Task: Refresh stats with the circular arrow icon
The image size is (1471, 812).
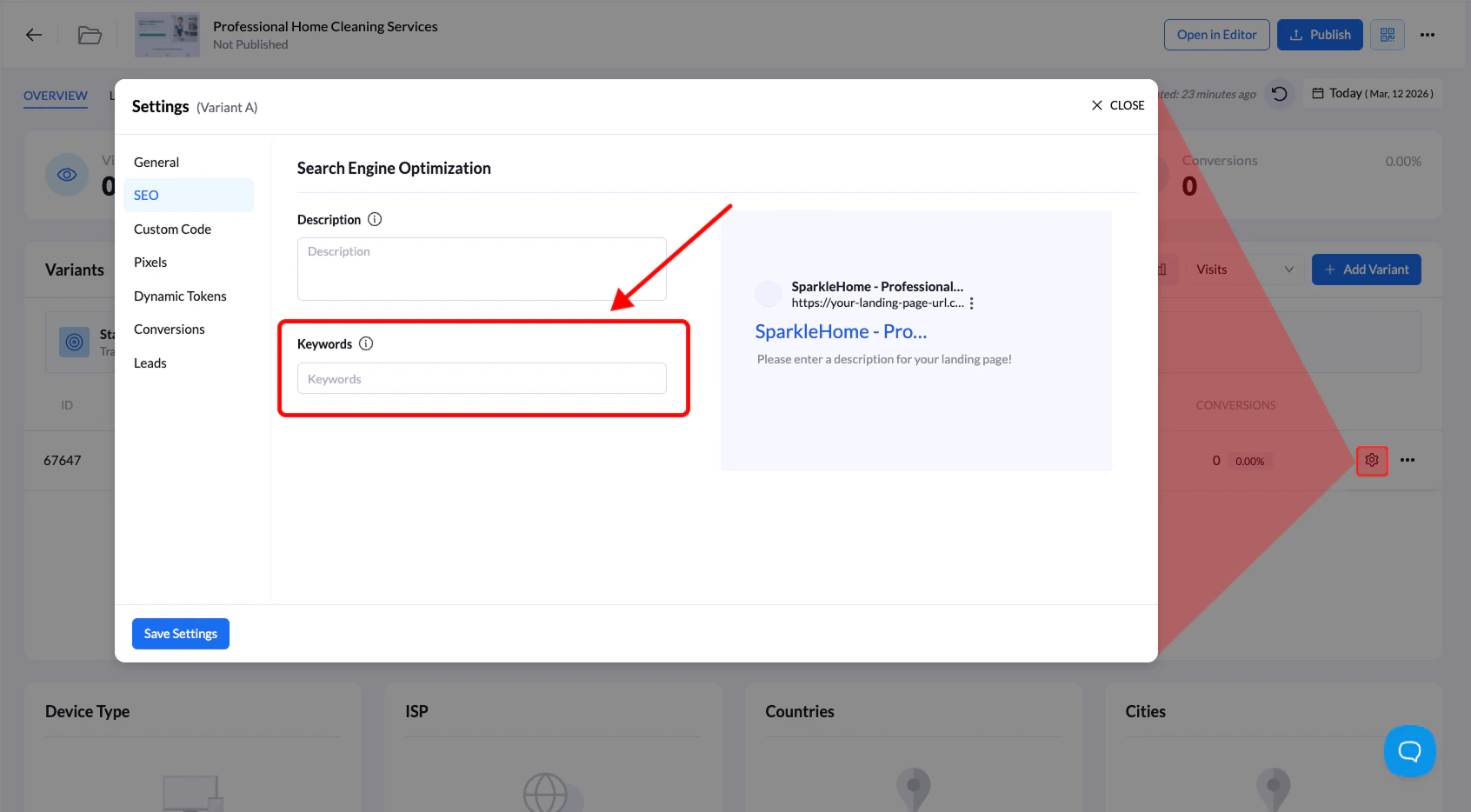Action: pos(1279,93)
